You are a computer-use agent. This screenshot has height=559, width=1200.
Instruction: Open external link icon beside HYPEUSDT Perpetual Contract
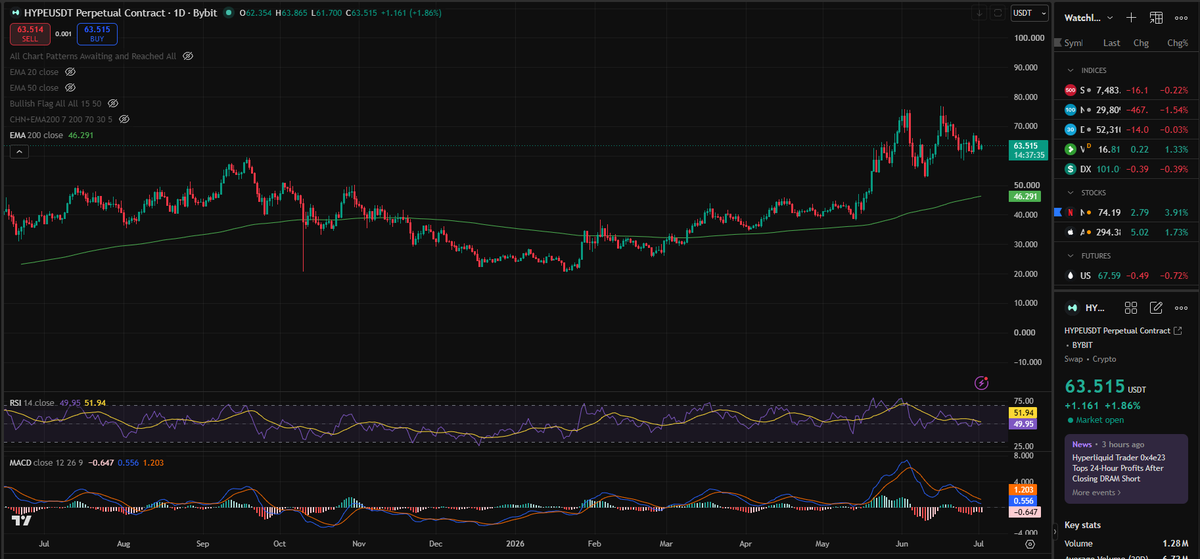coord(1177,331)
